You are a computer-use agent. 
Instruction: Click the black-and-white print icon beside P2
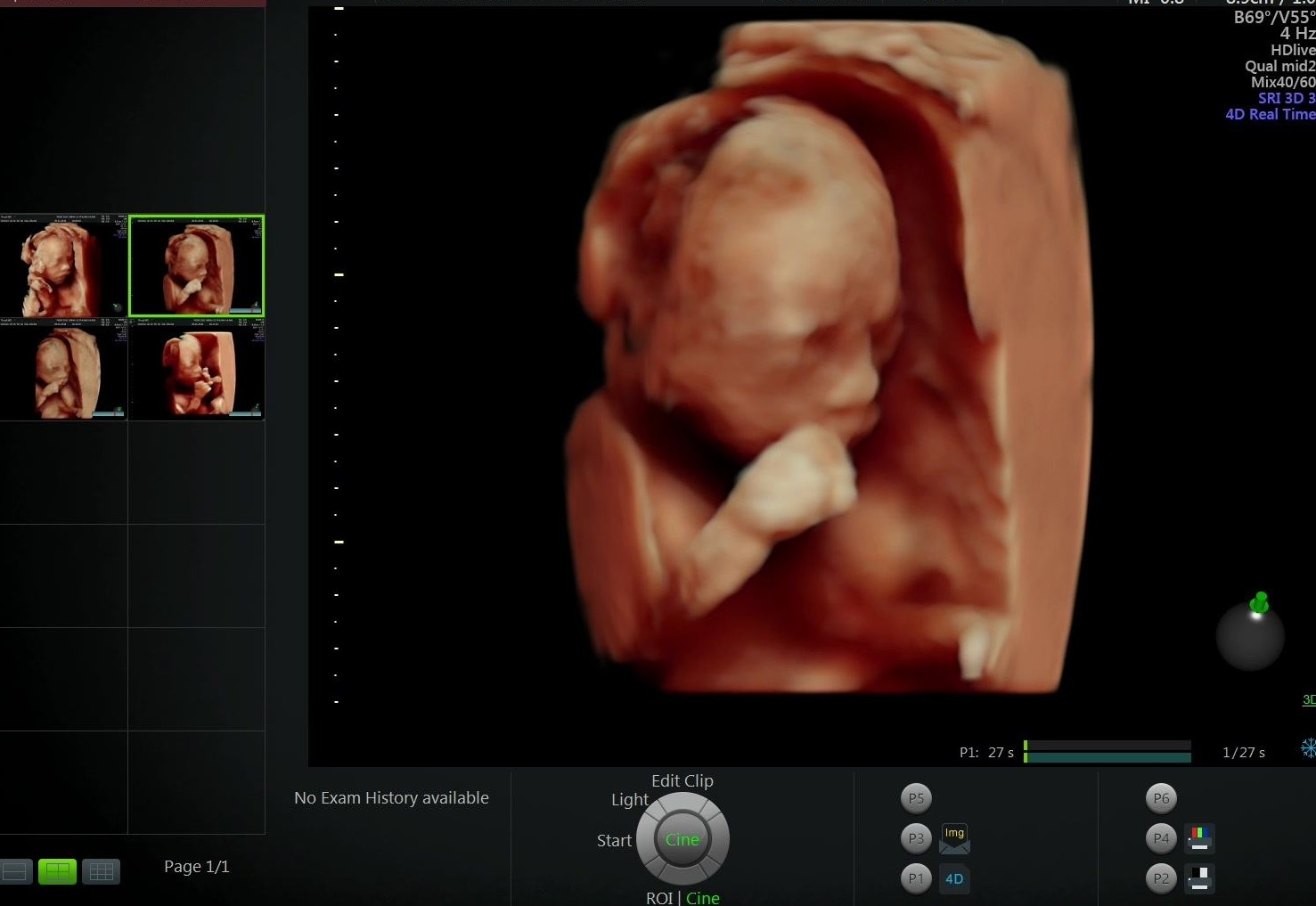(x=1199, y=878)
